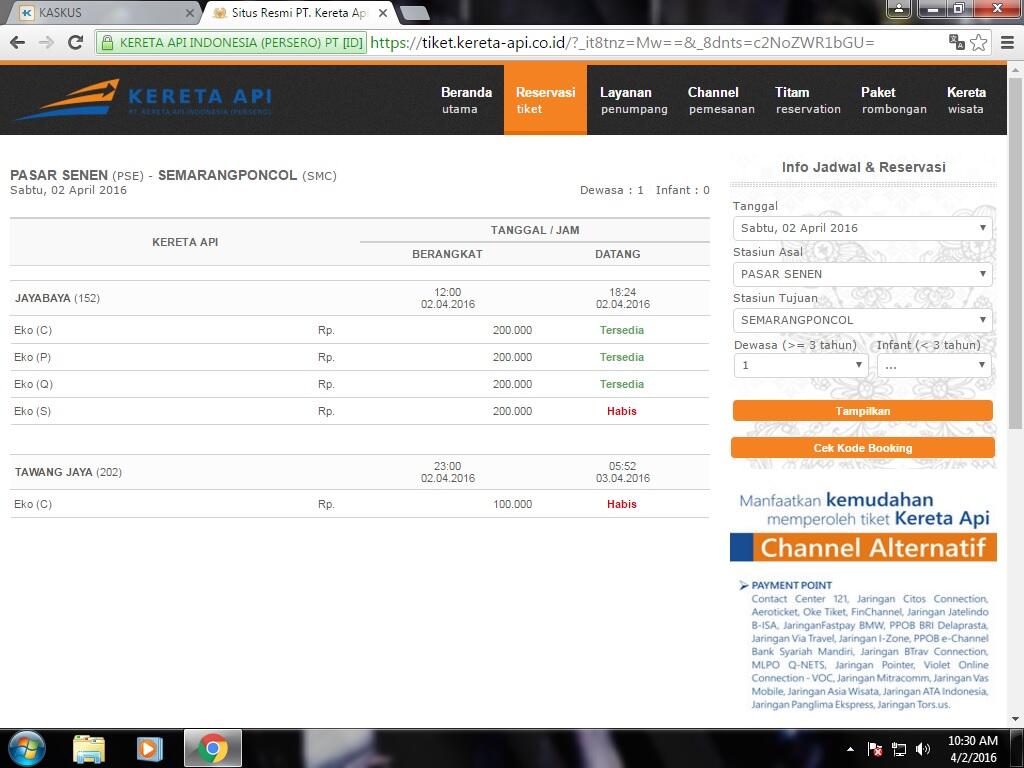Open the Infant passenger count dropdown

pyautogui.click(x=934, y=365)
